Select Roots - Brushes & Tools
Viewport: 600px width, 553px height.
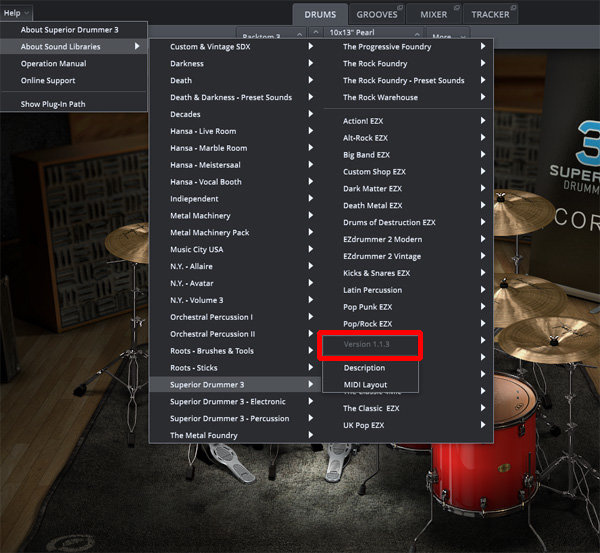tap(234, 351)
